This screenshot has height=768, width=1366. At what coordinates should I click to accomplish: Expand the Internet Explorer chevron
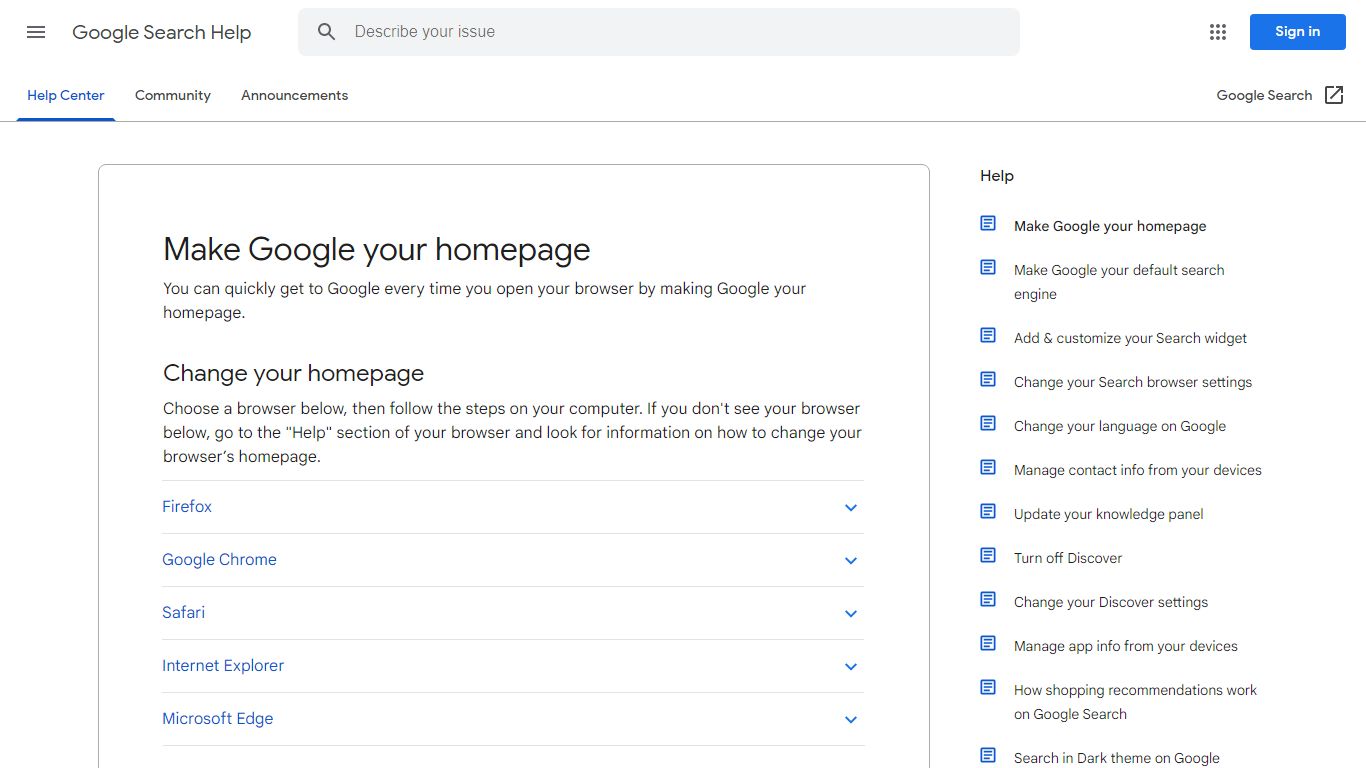pos(851,667)
